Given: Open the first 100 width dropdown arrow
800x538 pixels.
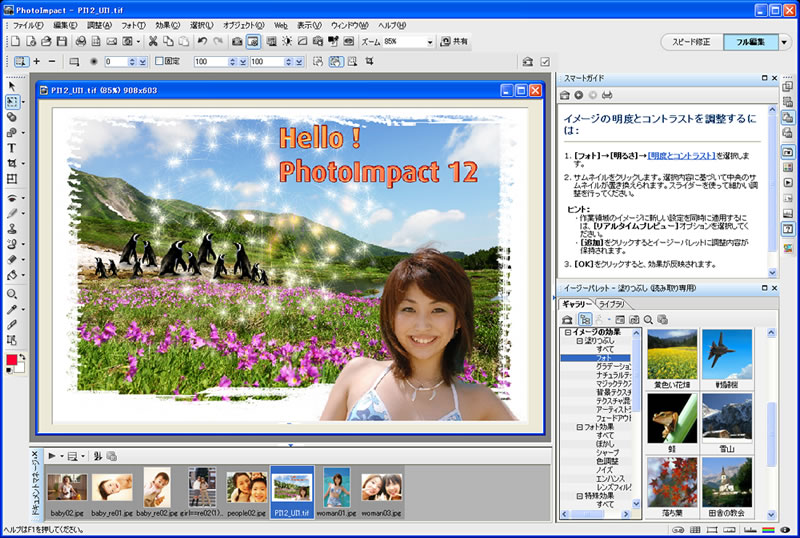Looking at the screenshot, I should coord(243,61).
